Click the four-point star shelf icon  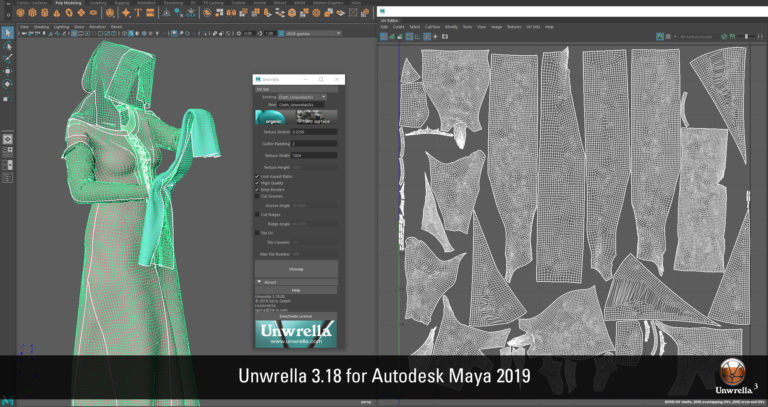coord(126,13)
